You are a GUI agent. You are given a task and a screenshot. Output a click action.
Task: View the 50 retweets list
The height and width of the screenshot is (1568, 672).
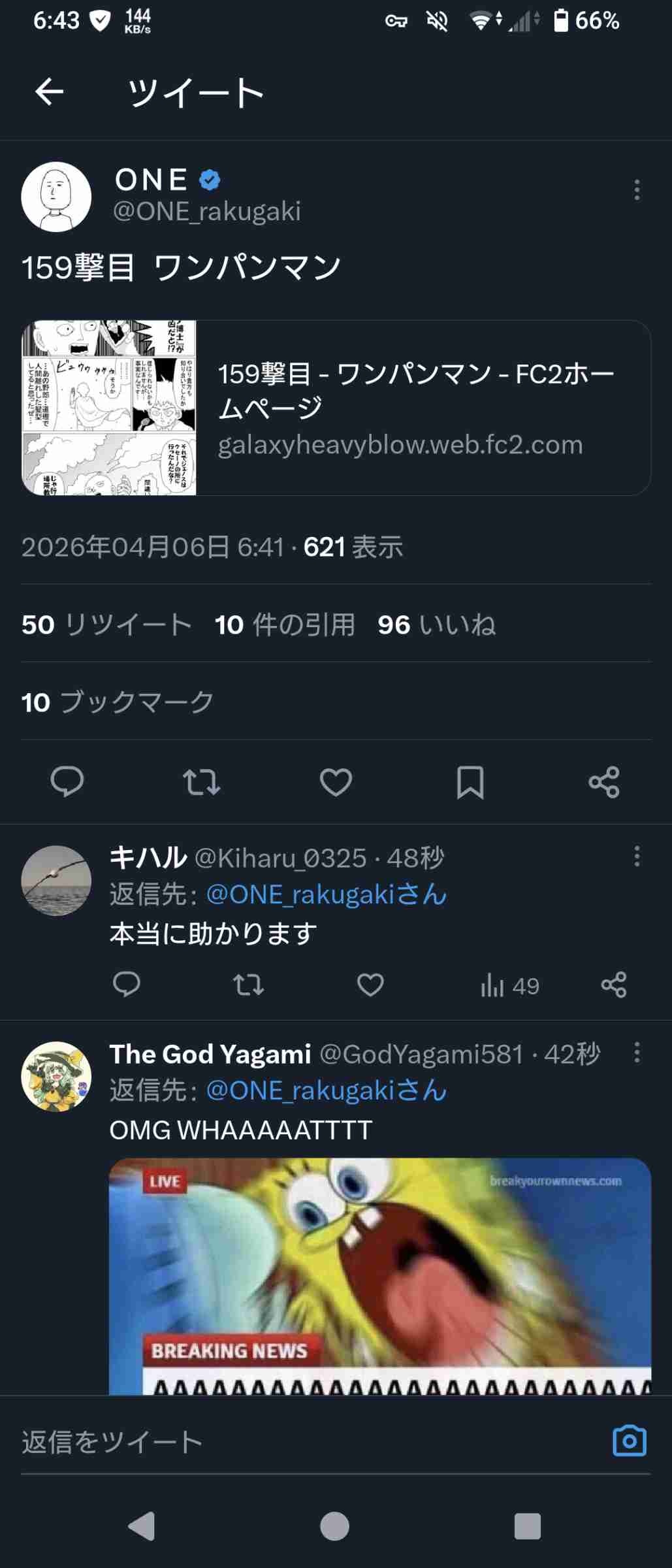click(106, 625)
